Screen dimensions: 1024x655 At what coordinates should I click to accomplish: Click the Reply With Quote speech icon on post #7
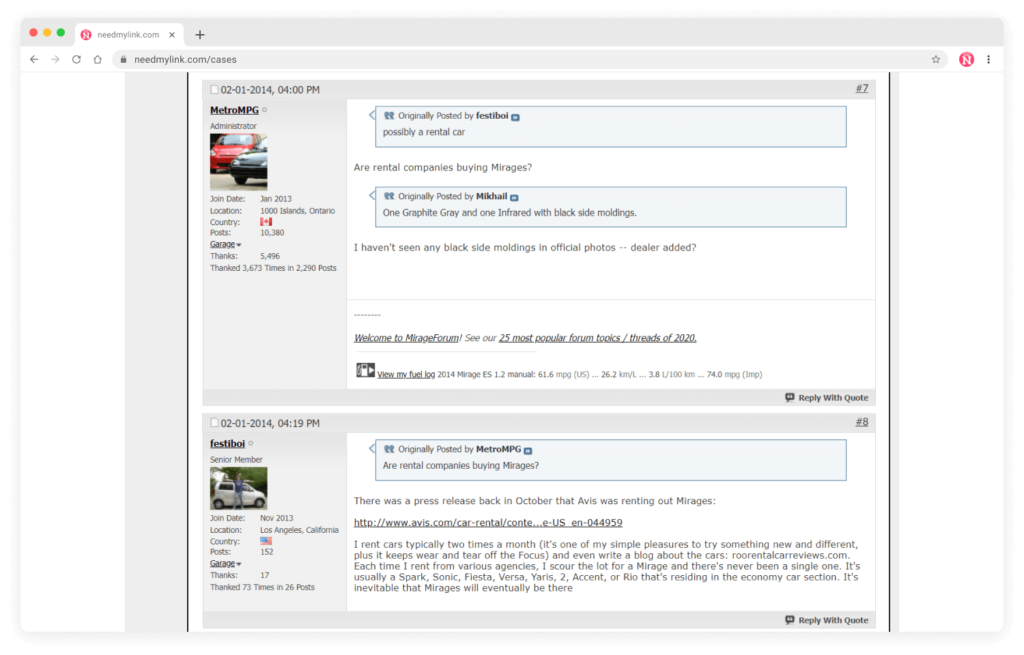click(x=789, y=397)
